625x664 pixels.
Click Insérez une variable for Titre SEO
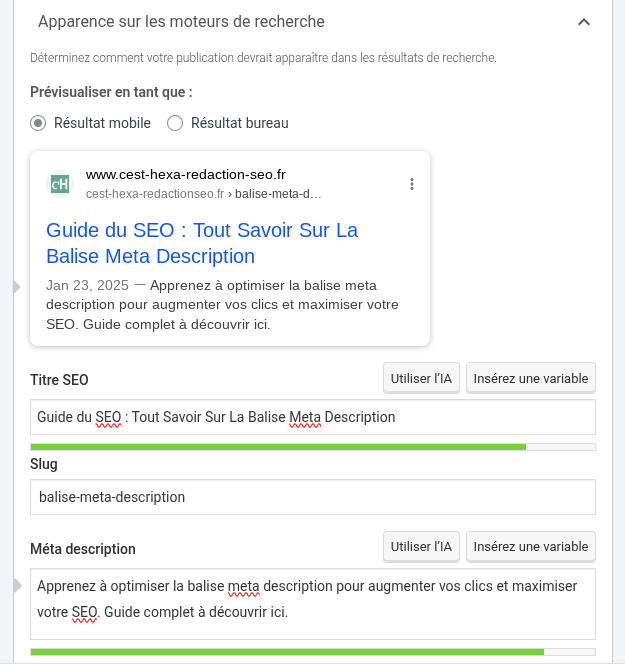[531, 378]
